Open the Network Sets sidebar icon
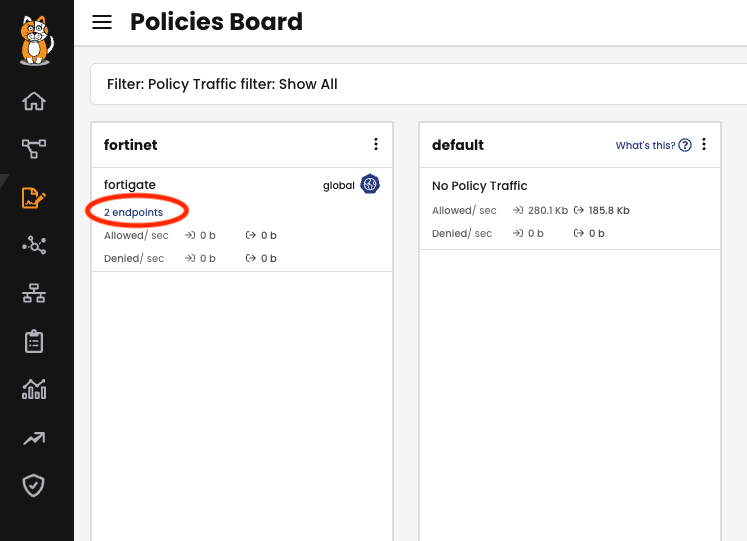Viewport: 747px width, 541px height. coord(34,293)
